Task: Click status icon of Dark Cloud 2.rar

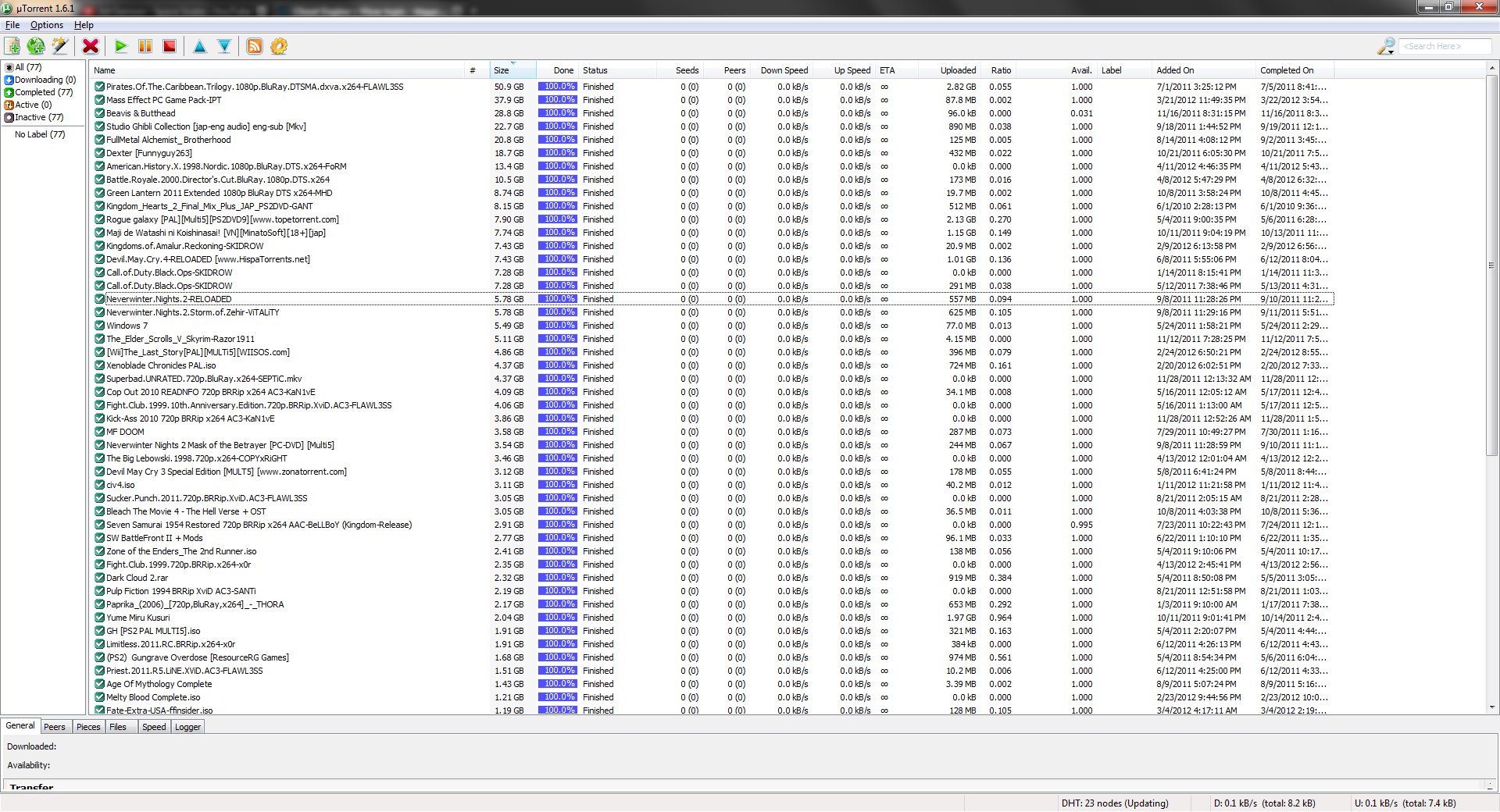Action: (x=99, y=578)
